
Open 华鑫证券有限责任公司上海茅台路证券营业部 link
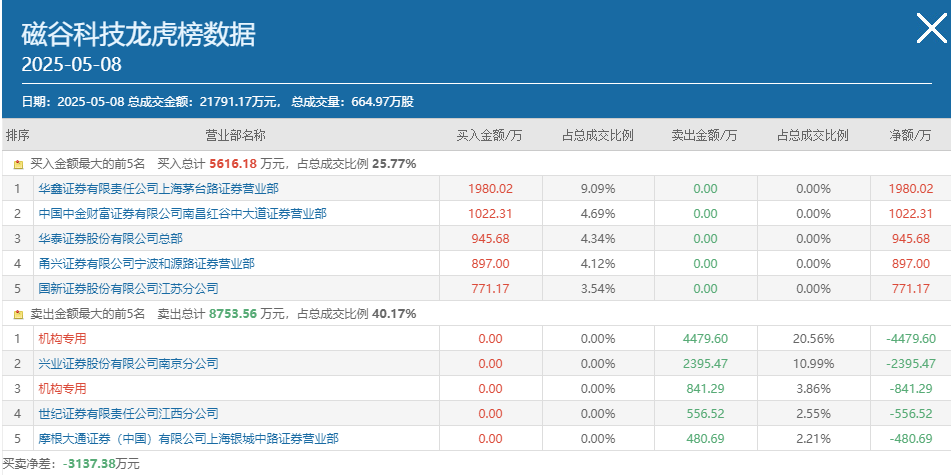[x=158, y=189]
